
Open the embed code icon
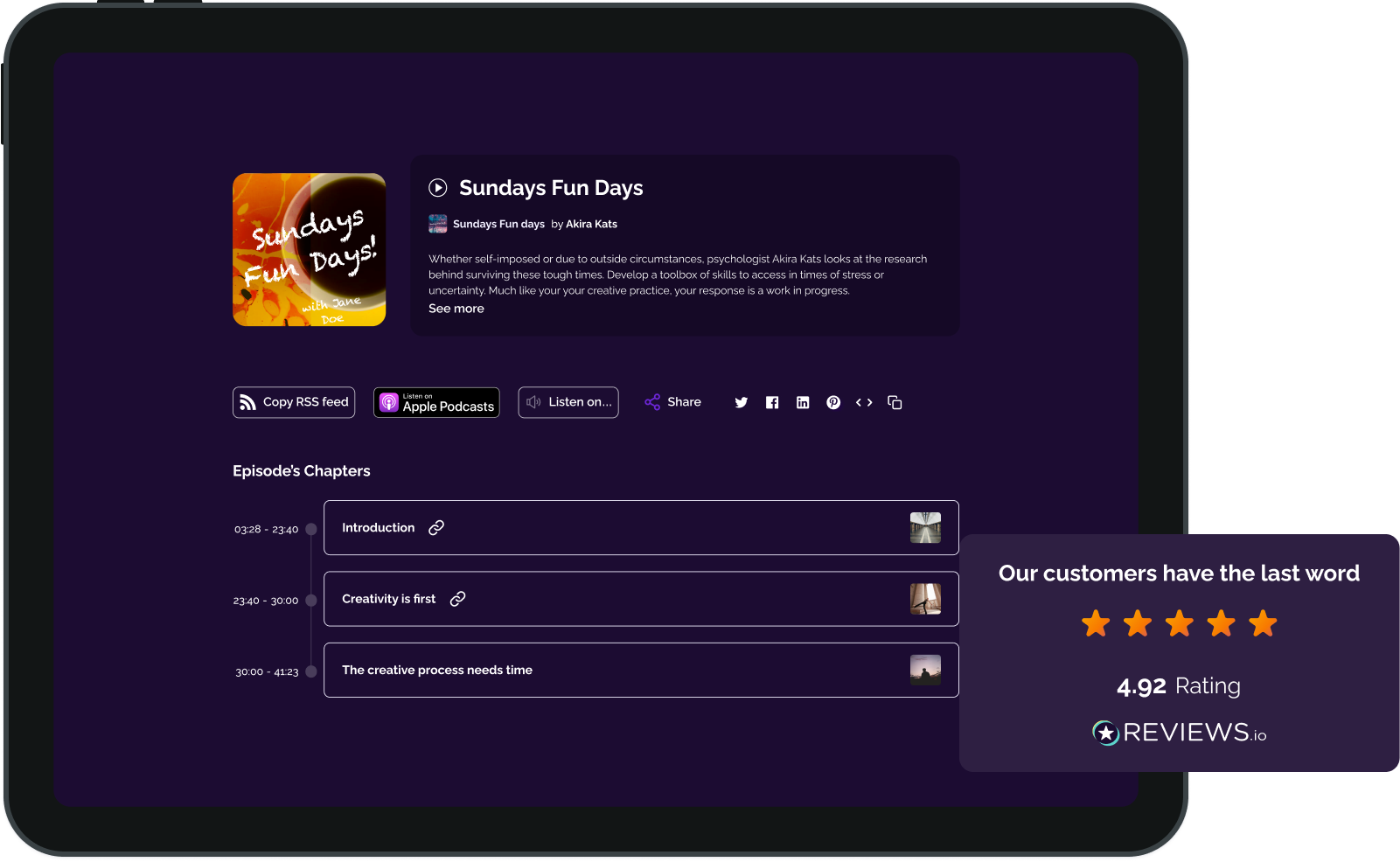pos(864,402)
